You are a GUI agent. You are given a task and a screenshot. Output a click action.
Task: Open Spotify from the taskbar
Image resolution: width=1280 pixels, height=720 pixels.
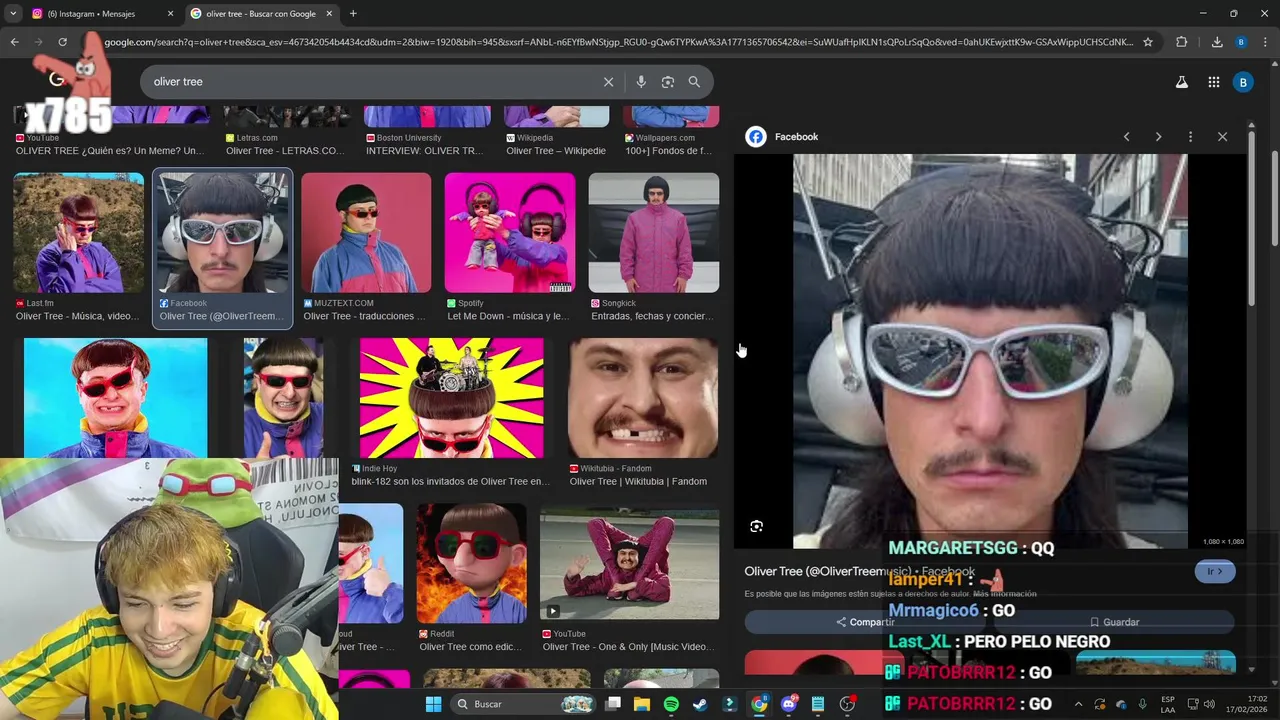671,704
